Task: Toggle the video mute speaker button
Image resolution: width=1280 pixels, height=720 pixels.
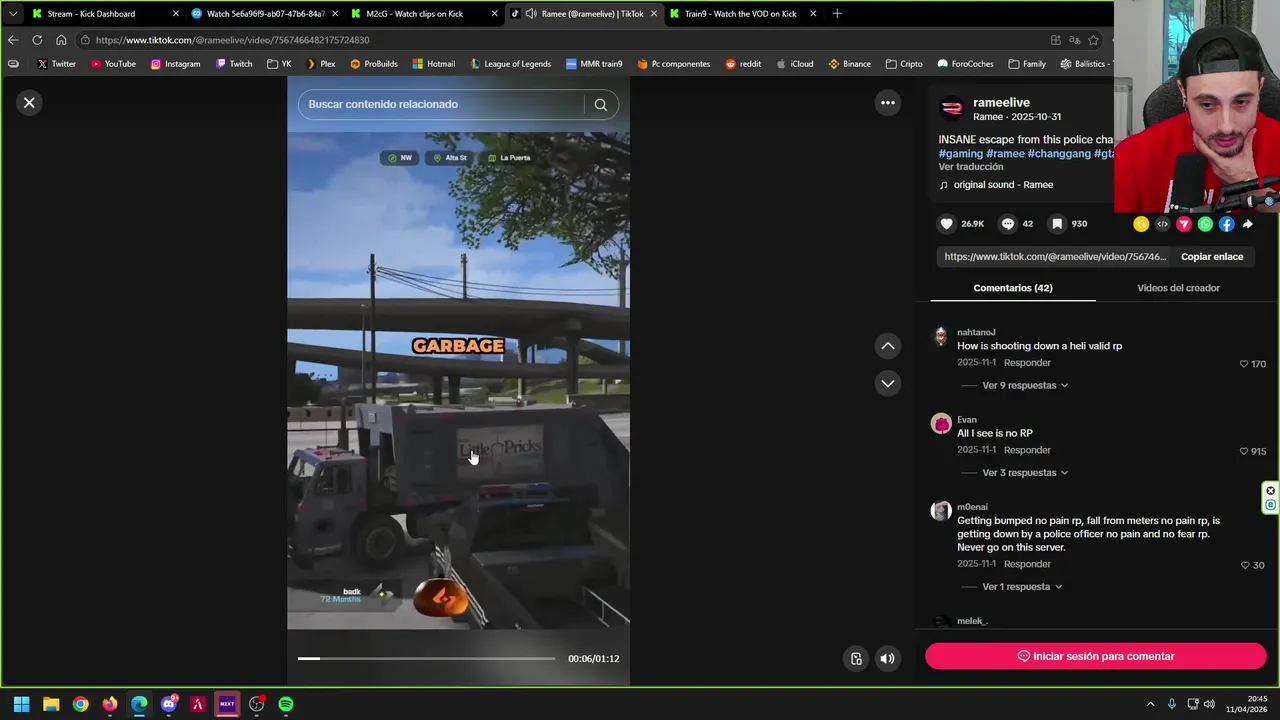Action: (x=886, y=658)
